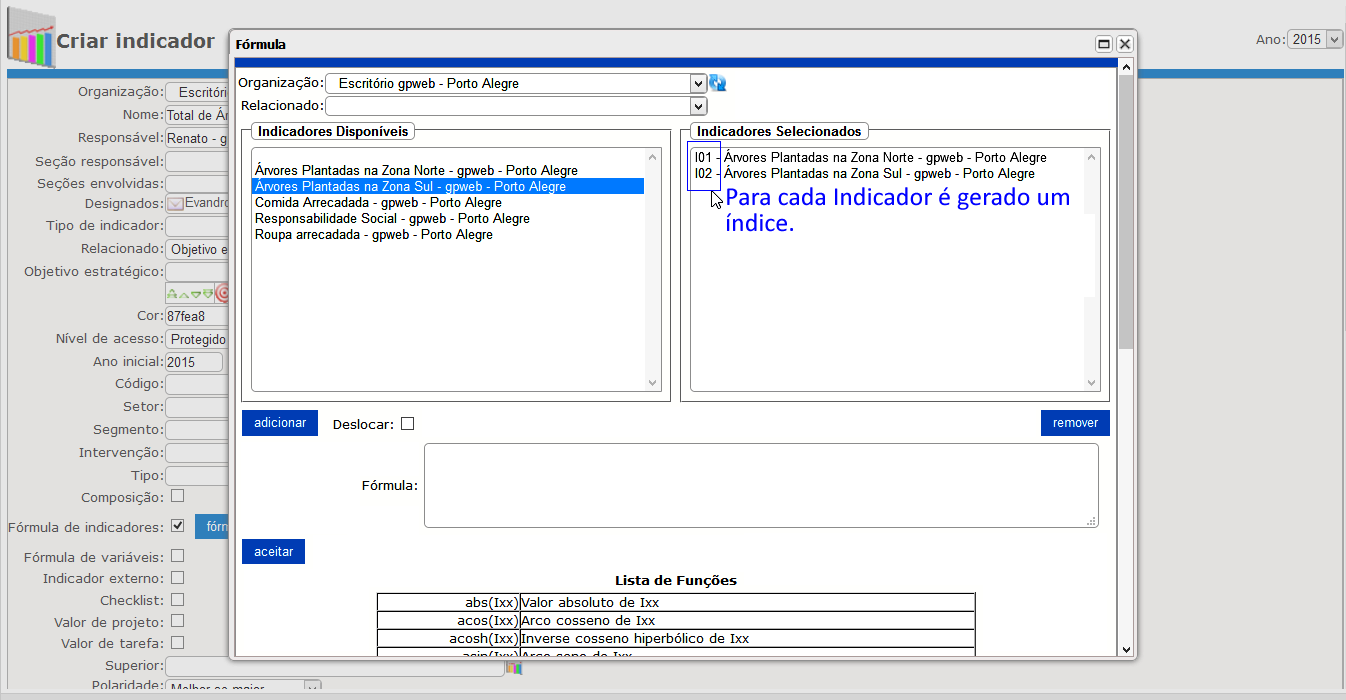
Task: Tick the Composição checkbox
Action: click(177, 496)
